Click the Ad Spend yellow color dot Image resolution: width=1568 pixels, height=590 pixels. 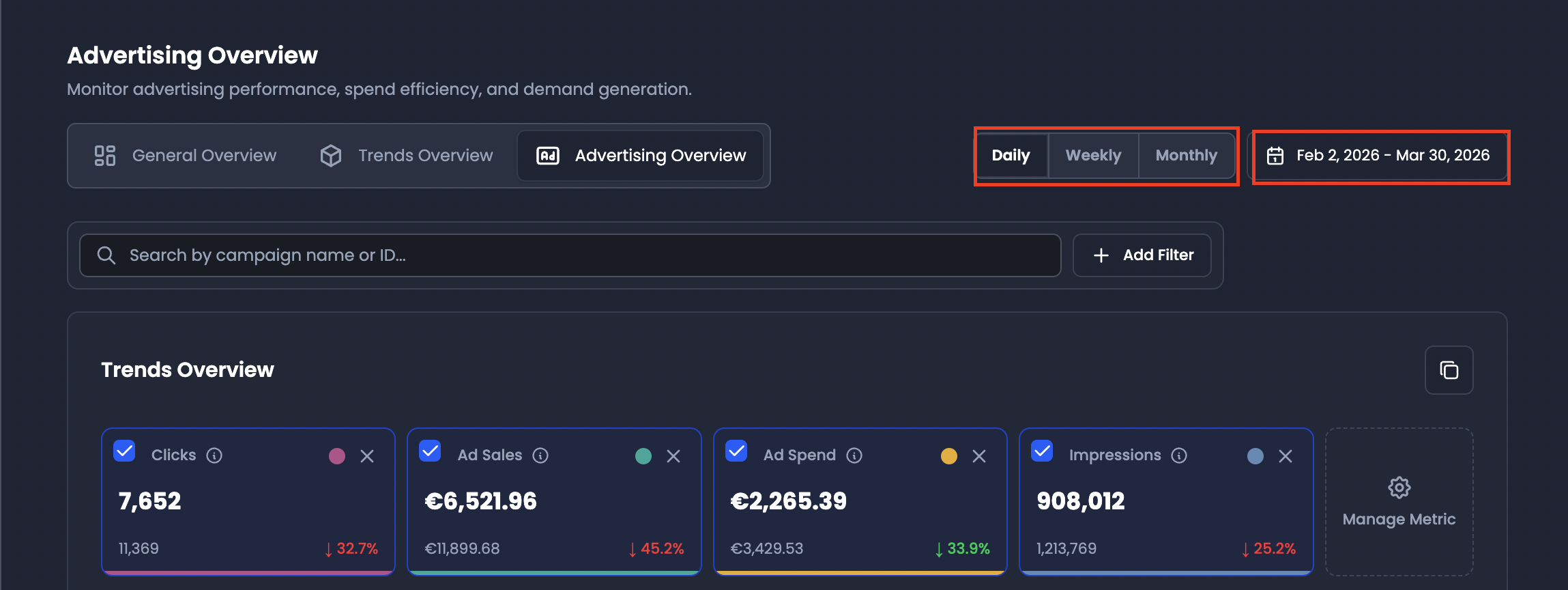coord(949,456)
